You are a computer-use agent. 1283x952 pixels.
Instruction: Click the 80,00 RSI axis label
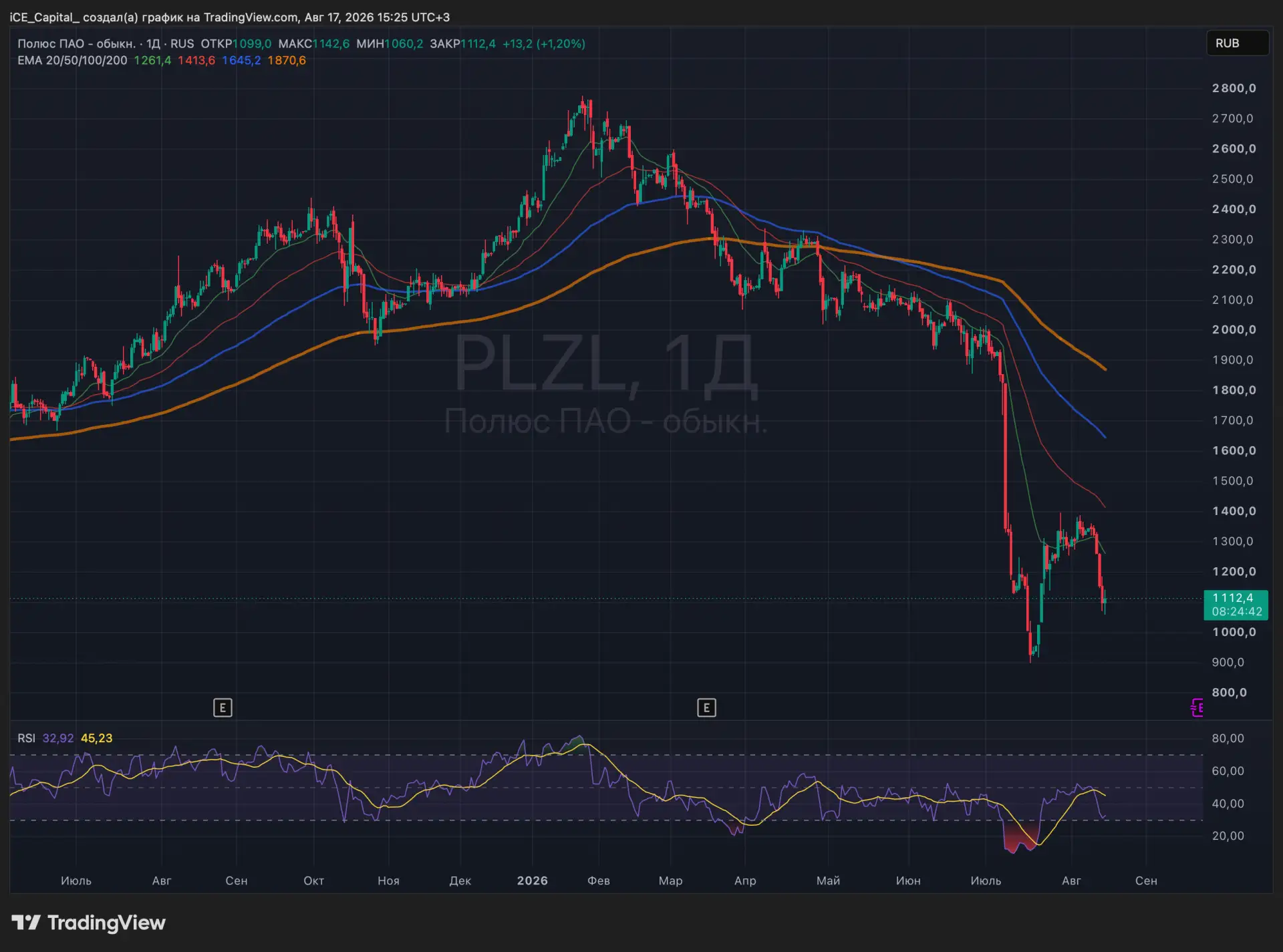coord(1228,738)
